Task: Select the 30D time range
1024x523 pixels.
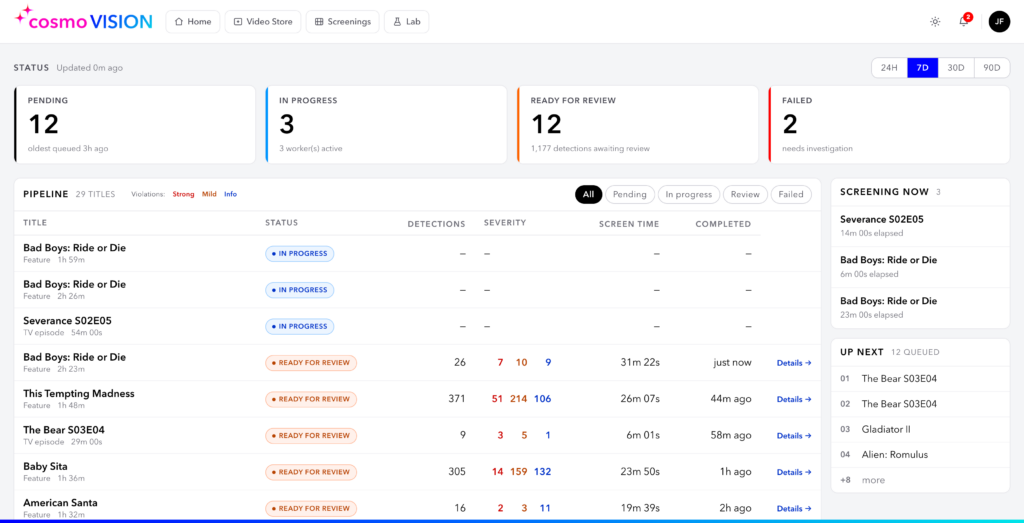Action: point(956,68)
